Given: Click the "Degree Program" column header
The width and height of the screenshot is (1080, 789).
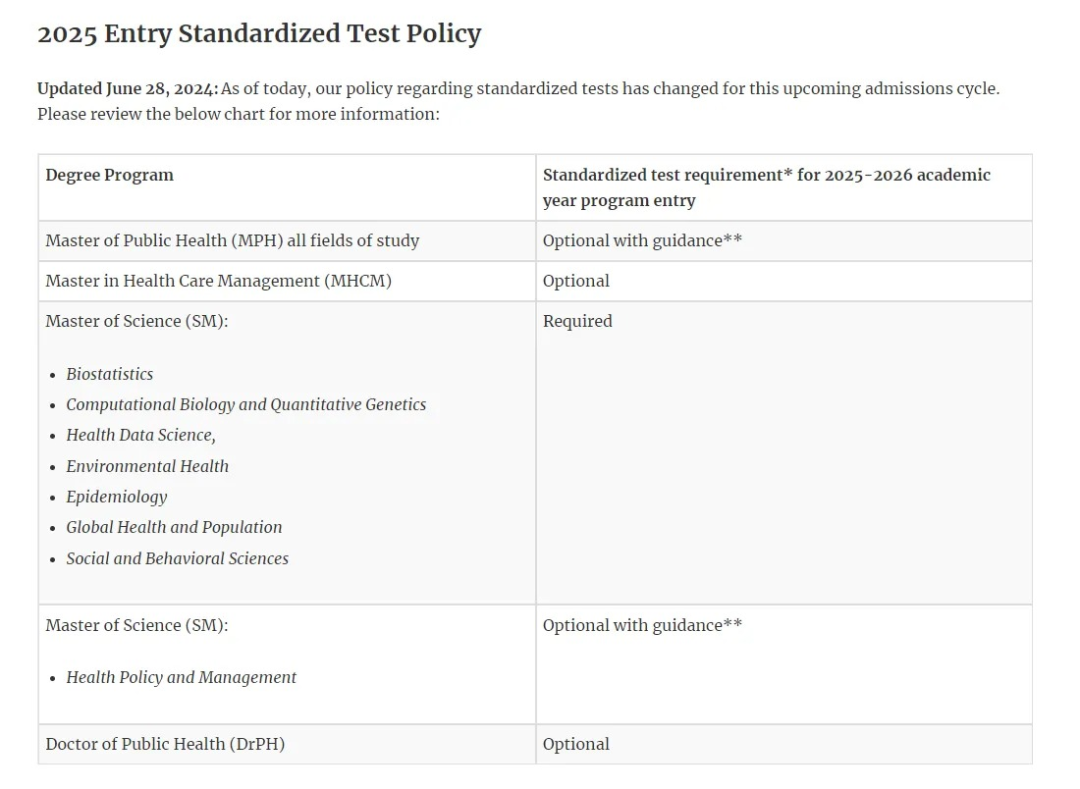Looking at the screenshot, I should pos(109,175).
